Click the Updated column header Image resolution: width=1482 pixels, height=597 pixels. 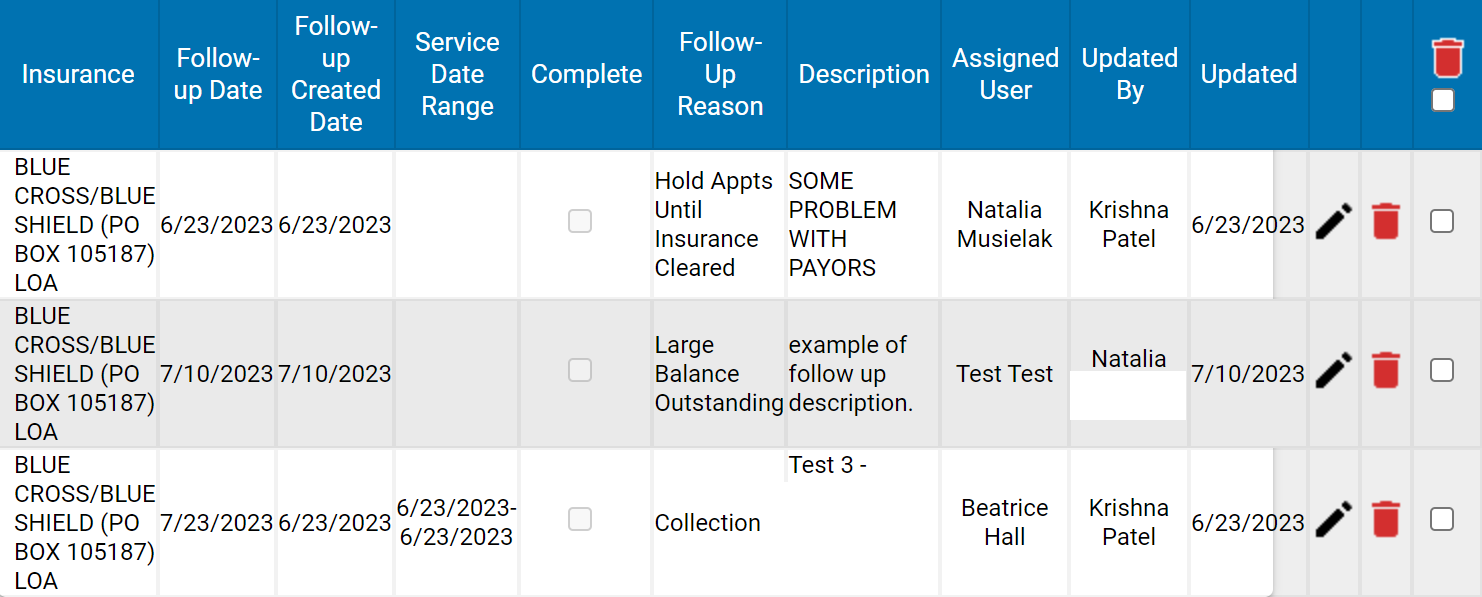1248,74
